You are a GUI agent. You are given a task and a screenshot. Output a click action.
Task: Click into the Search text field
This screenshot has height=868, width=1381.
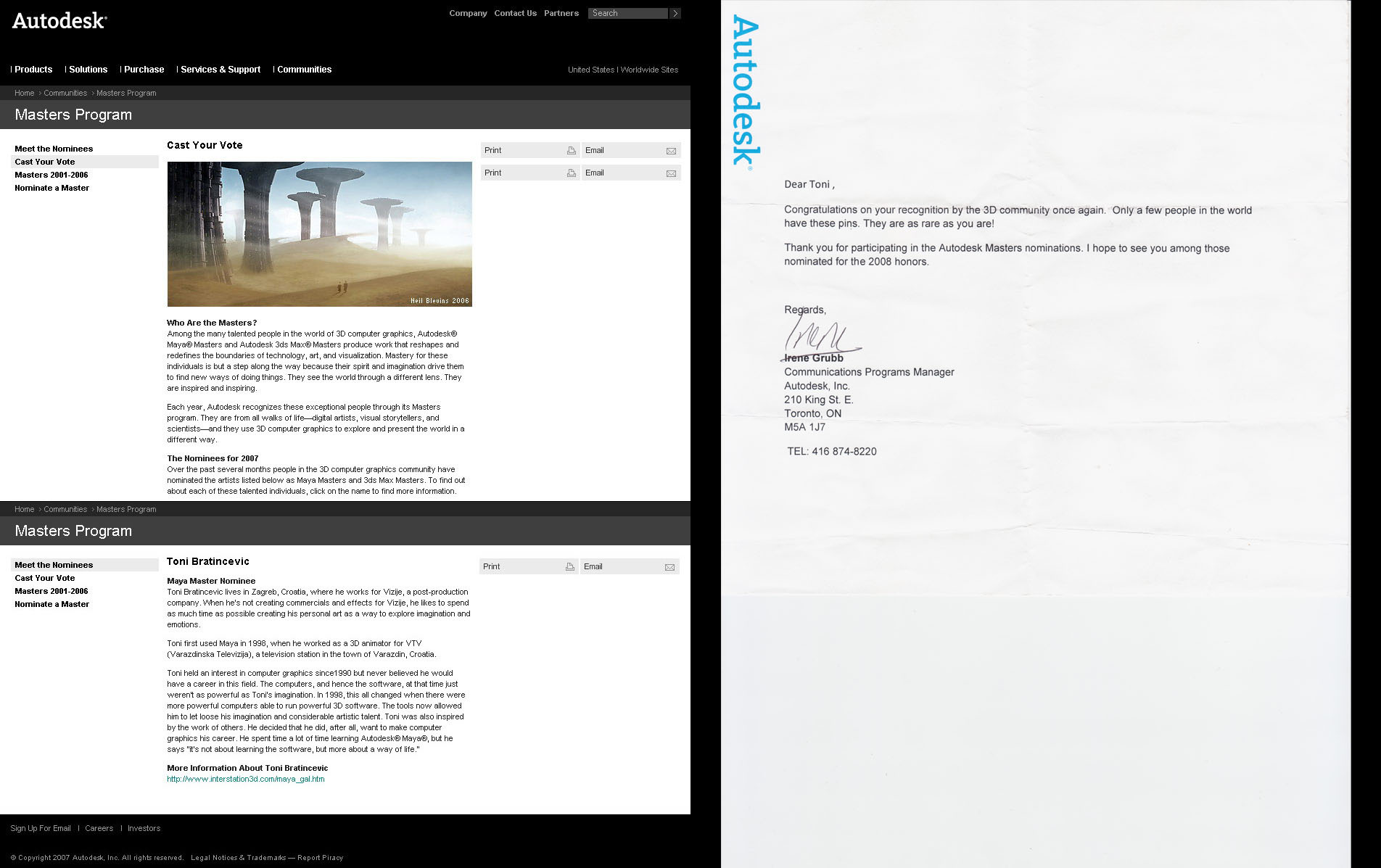point(627,13)
